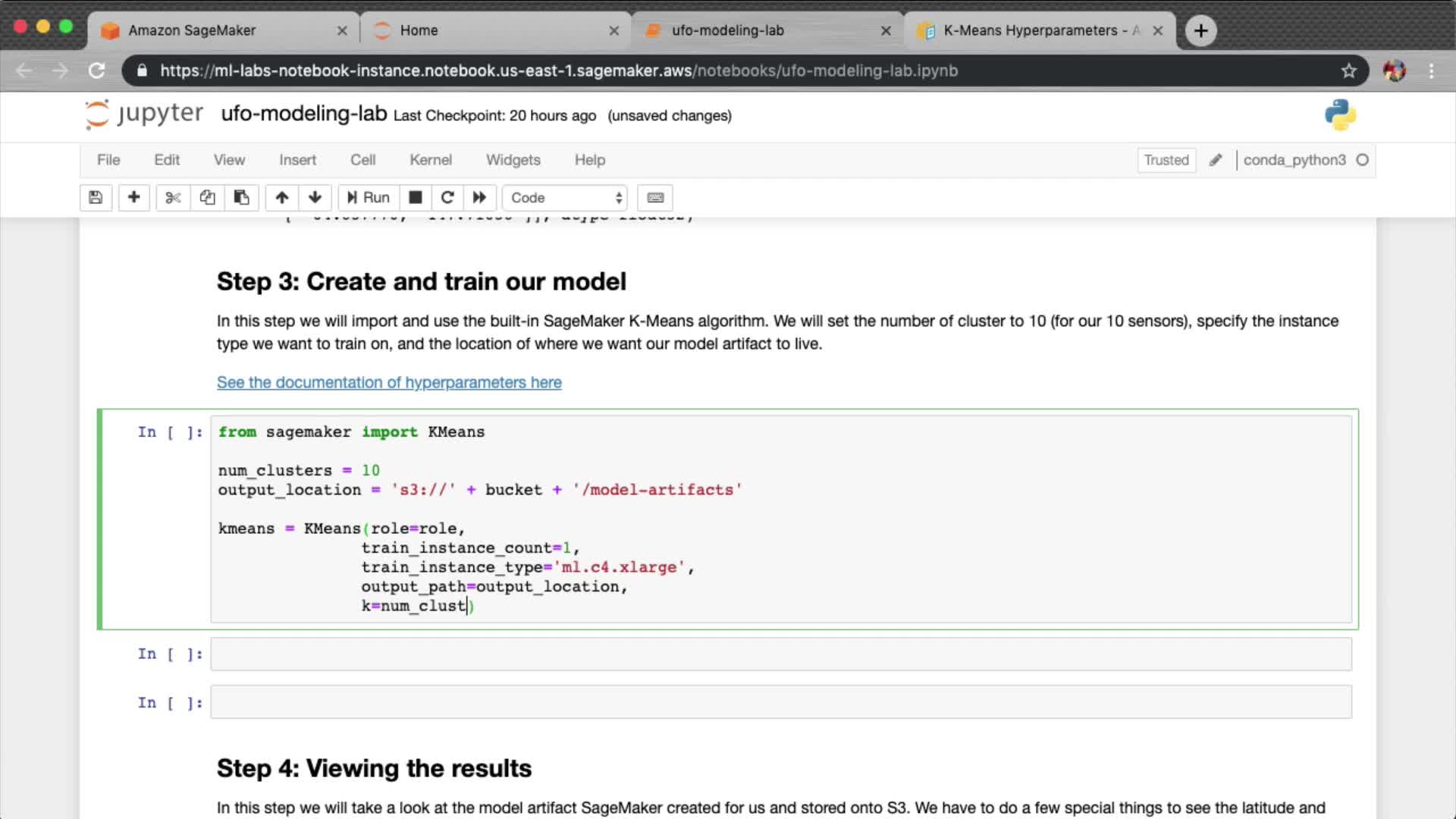Toggle the Trusted notebook button
1456x819 pixels.
click(x=1166, y=160)
